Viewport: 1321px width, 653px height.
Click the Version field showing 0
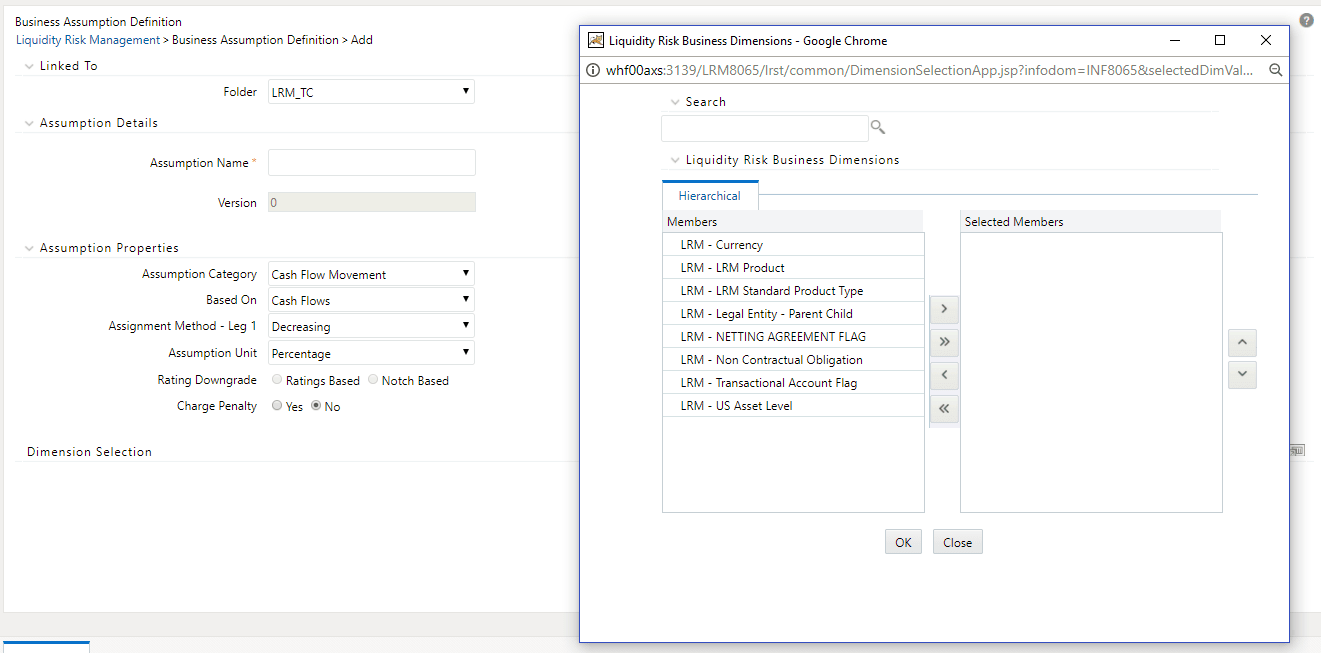372,202
